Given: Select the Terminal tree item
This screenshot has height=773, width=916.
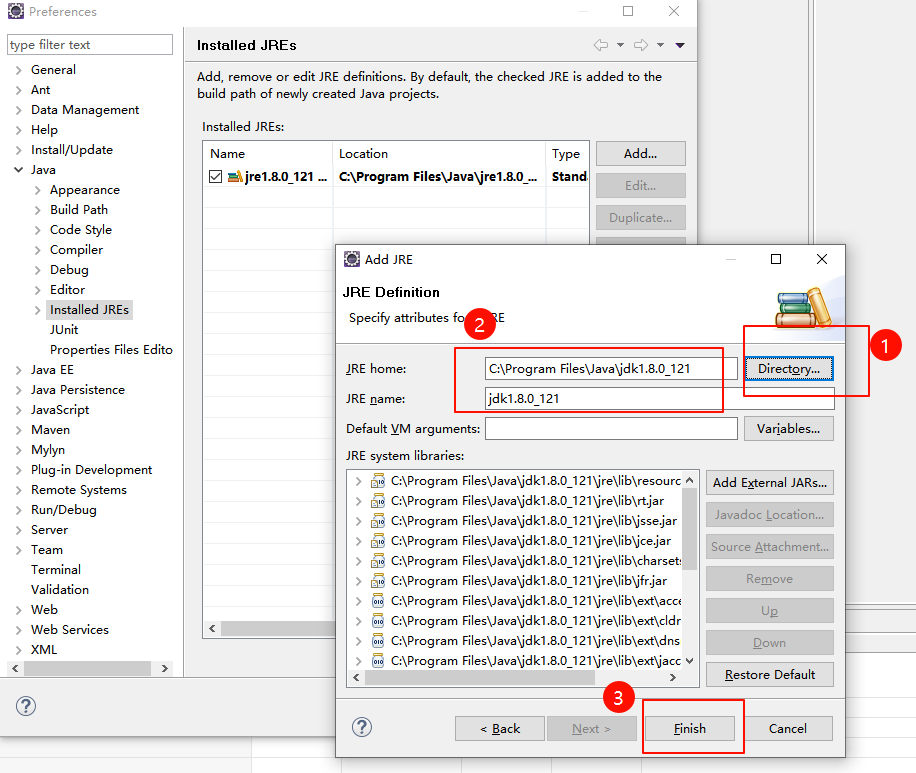Looking at the screenshot, I should (x=55, y=570).
